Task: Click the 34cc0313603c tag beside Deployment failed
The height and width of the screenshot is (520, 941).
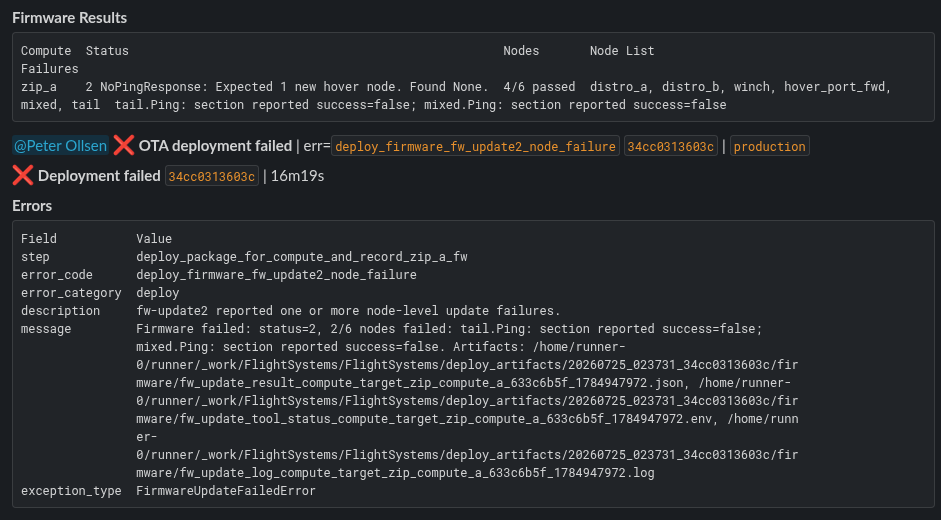Action: pos(212,176)
